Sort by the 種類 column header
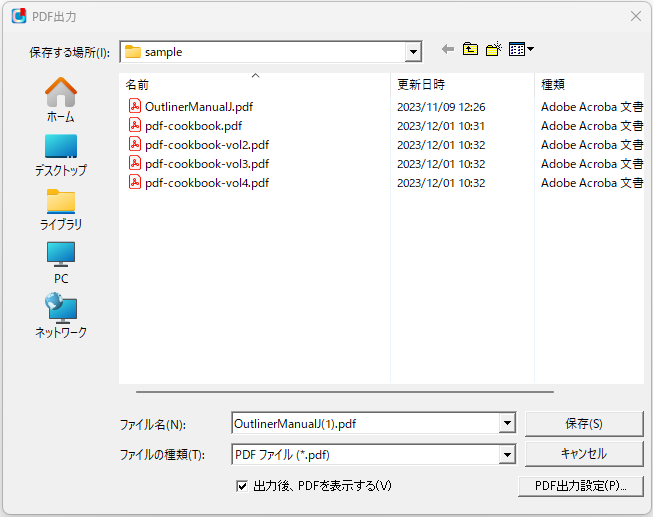 click(x=589, y=85)
